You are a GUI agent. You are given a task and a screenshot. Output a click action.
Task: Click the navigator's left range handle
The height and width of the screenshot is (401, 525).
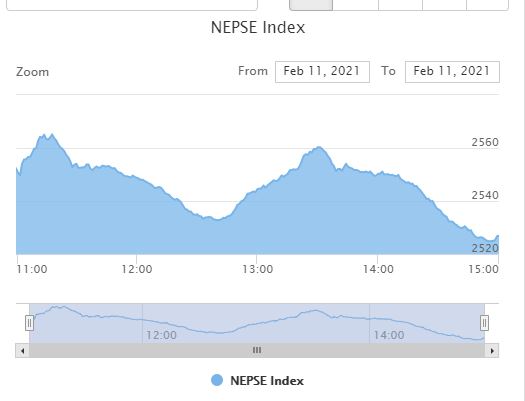[x=29, y=323]
